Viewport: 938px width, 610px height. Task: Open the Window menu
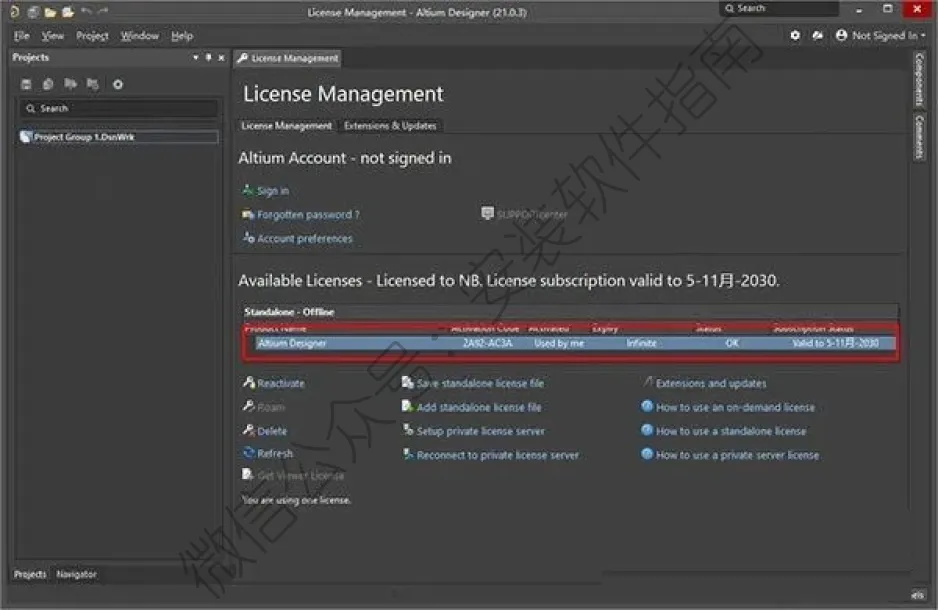tap(139, 36)
